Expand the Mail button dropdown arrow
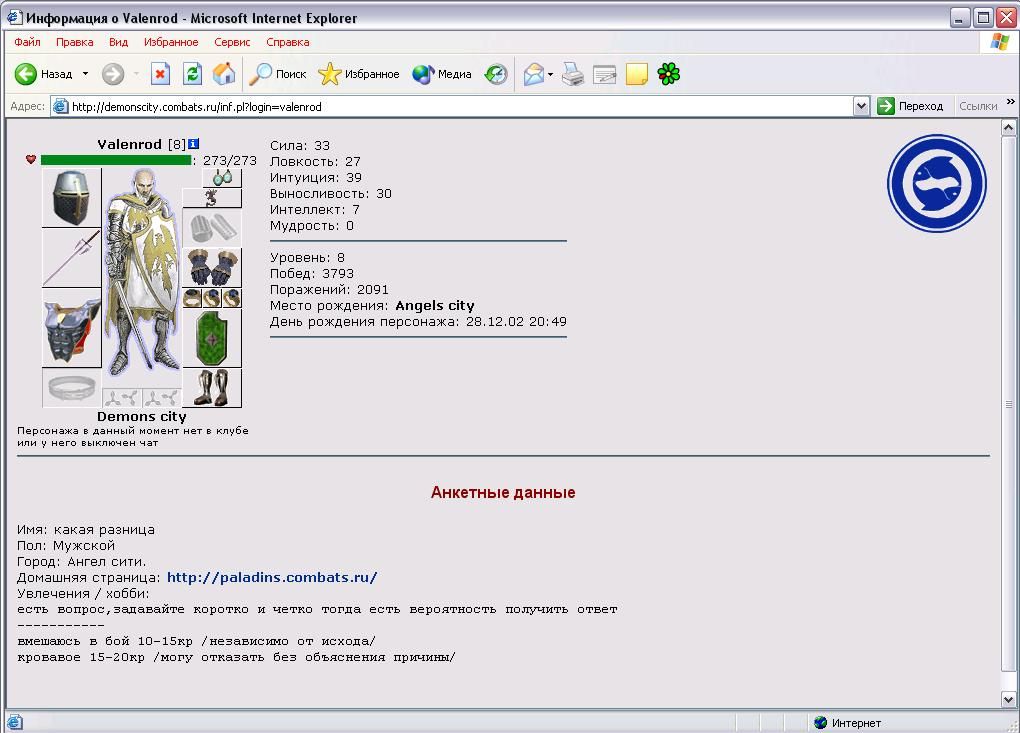The width and height of the screenshot is (1020, 733). coord(550,74)
